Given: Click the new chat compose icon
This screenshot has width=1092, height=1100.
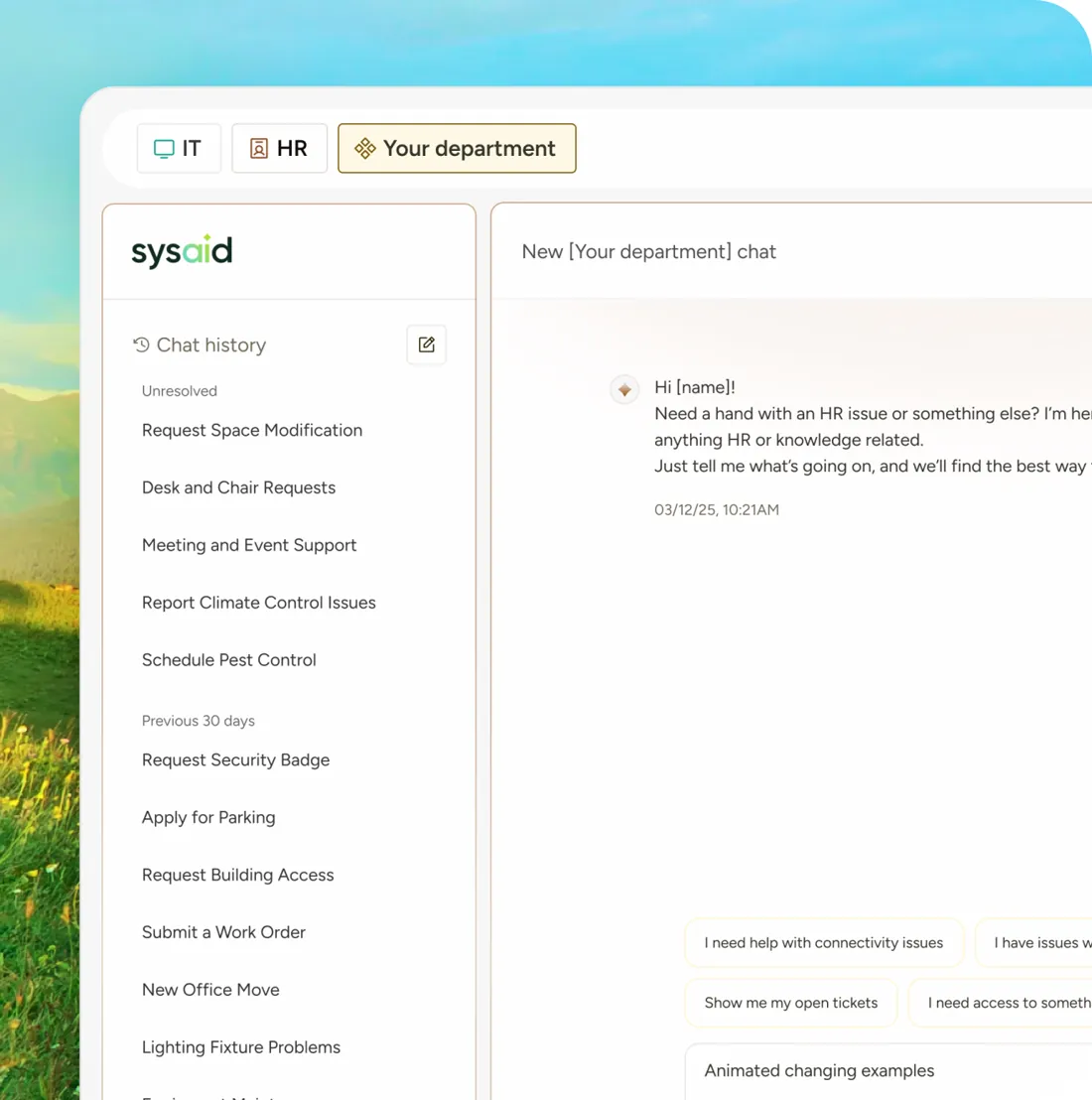Looking at the screenshot, I should point(427,344).
